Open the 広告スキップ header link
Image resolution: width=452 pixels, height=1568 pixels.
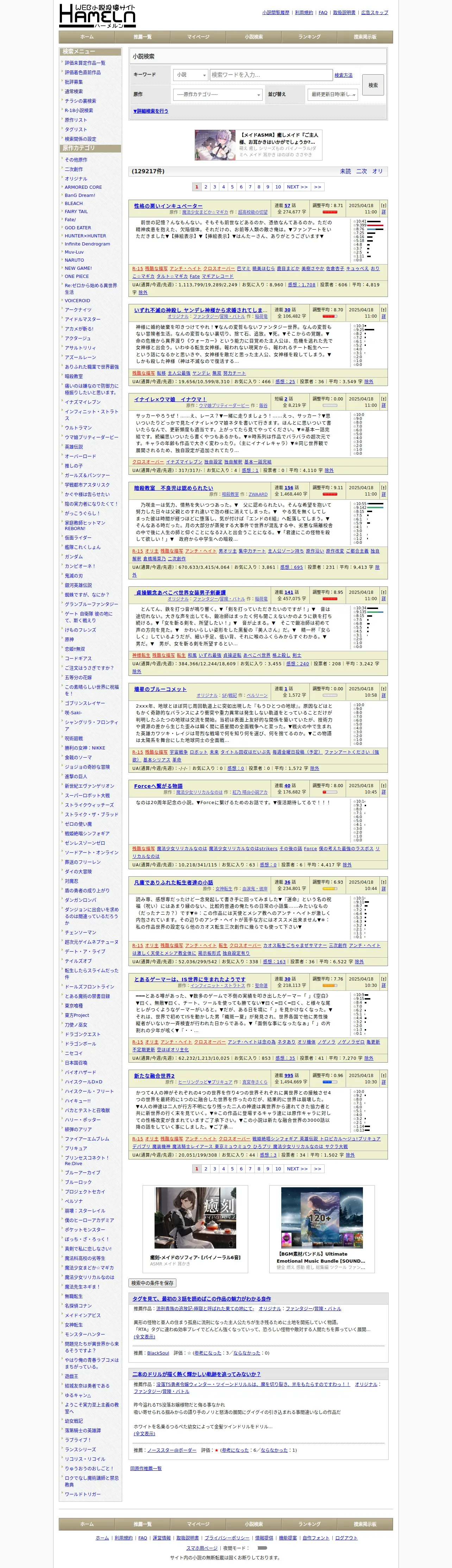374,13
